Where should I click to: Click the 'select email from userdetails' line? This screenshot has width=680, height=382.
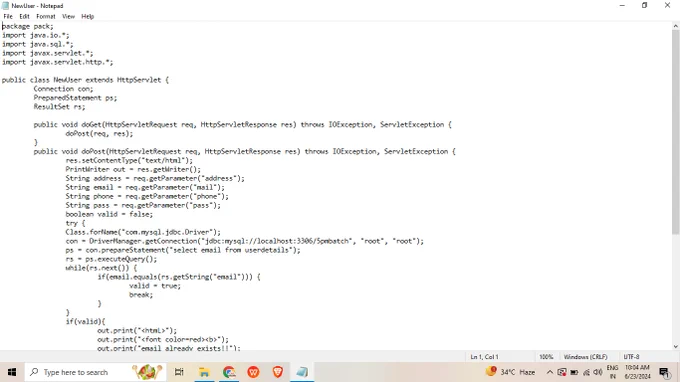[183, 250]
